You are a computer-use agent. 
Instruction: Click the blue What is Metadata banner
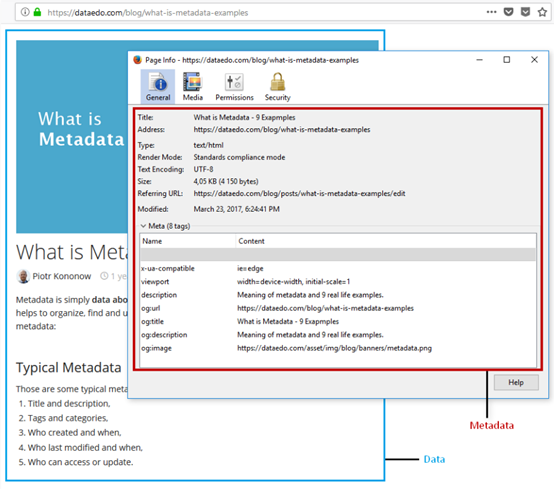72,136
